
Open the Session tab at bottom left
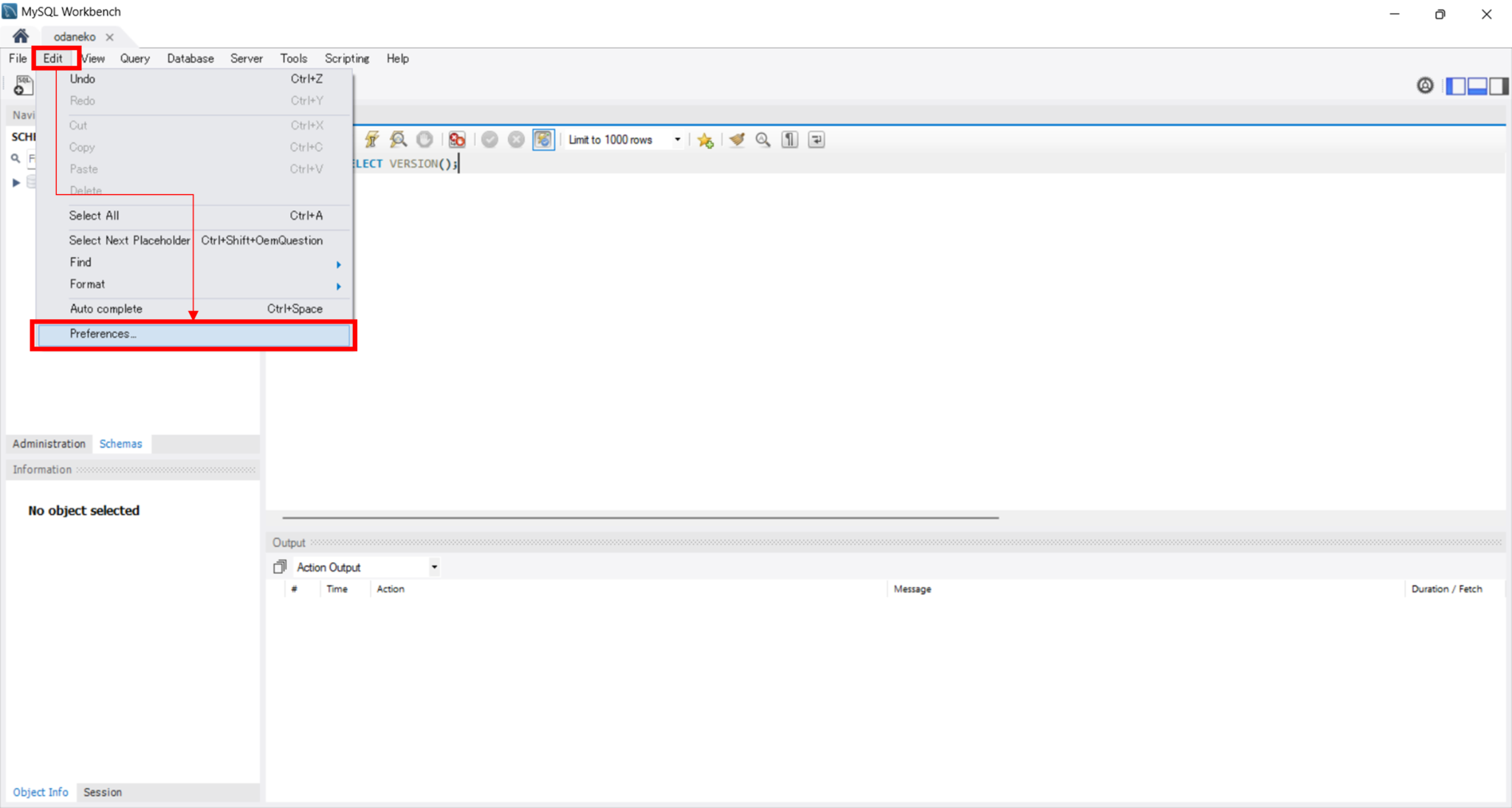103,792
